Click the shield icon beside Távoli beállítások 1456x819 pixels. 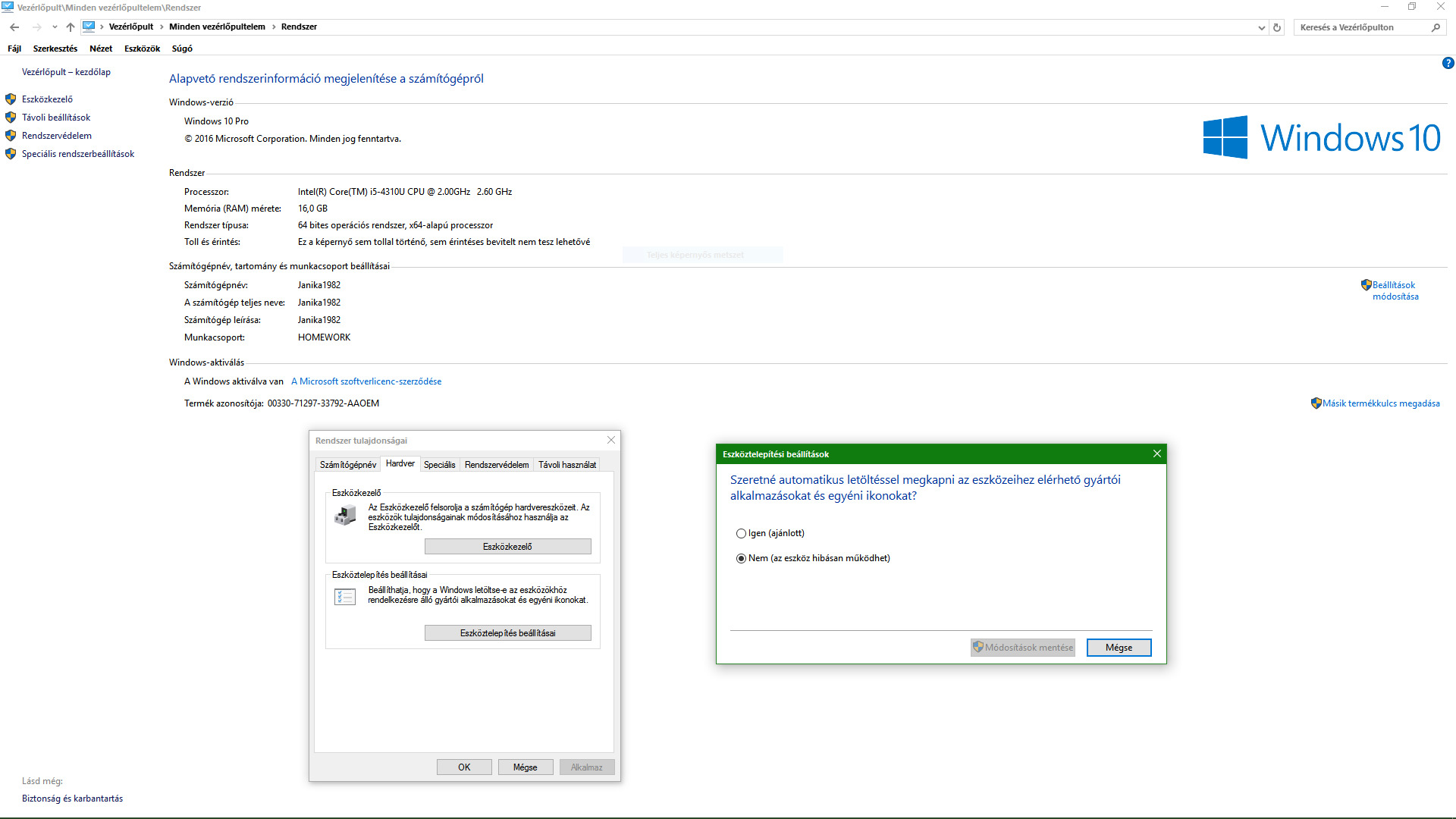[11, 118]
